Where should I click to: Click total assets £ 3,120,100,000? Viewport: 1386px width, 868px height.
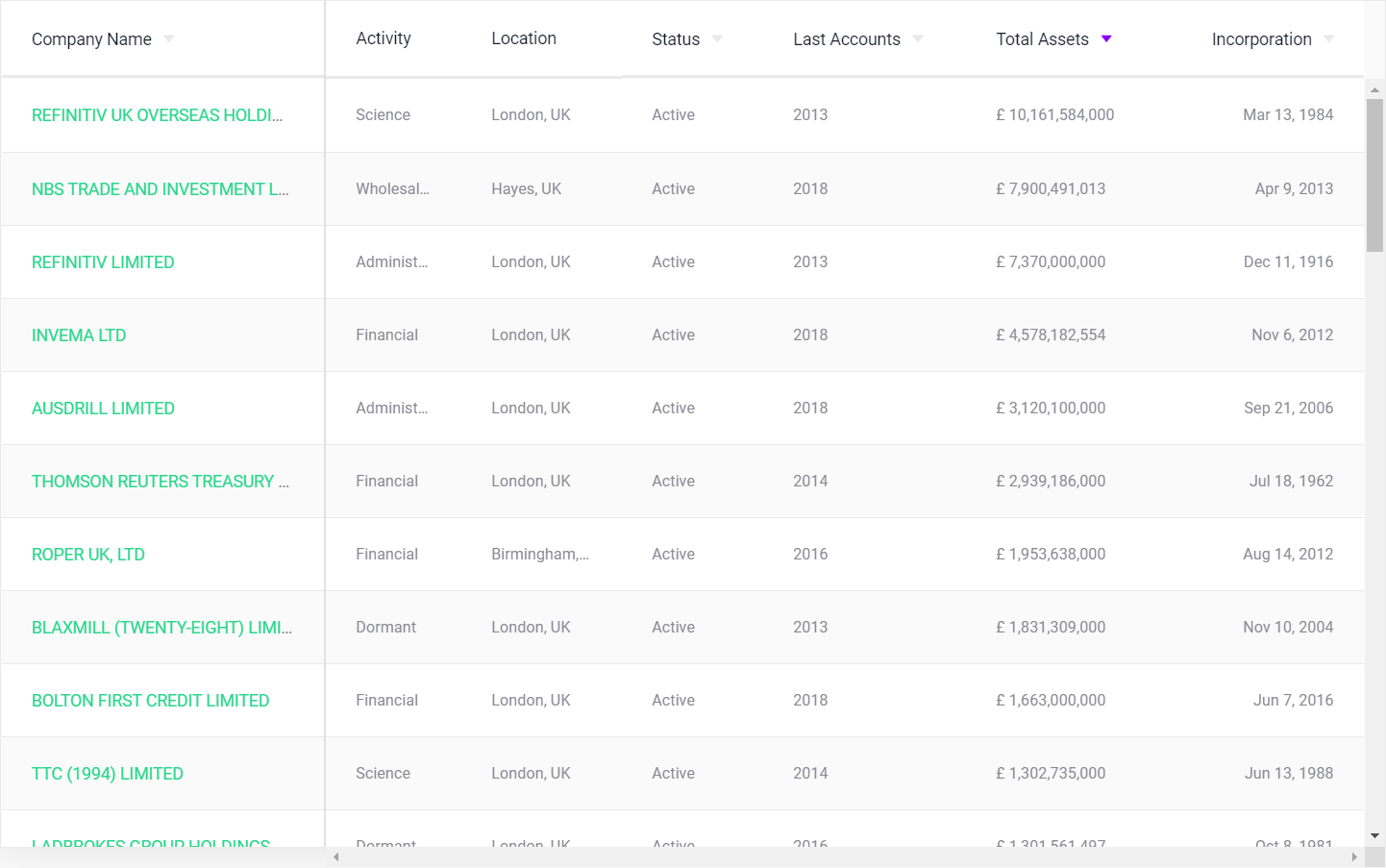(x=1051, y=408)
